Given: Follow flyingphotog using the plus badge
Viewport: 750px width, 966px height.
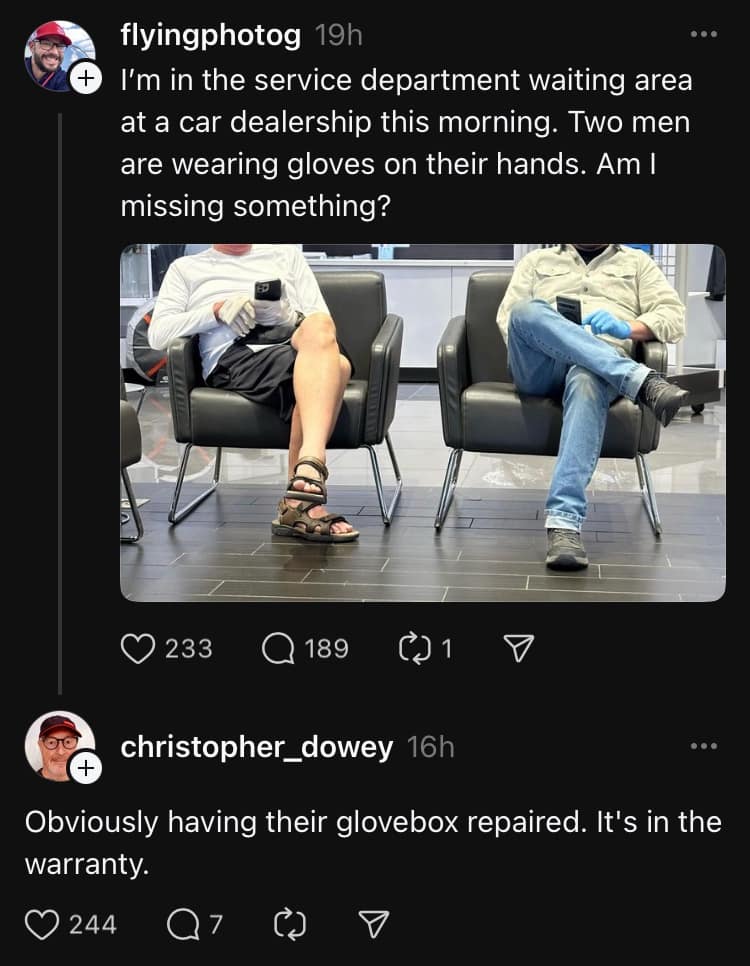Looking at the screenshot, I should tap(86, 77).
